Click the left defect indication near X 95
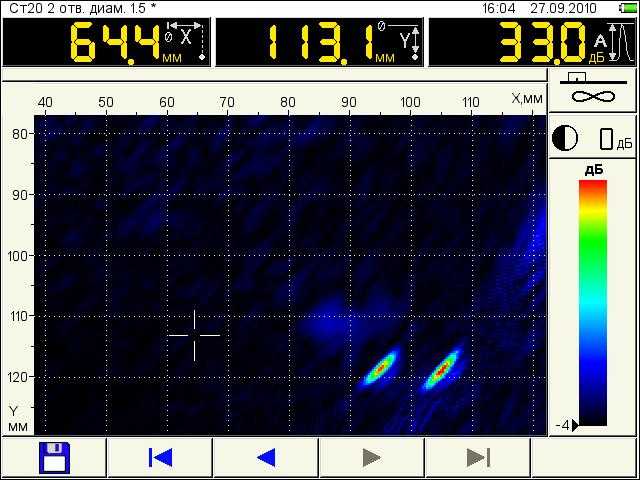This screenshot has width=640, height=480. 380,368
